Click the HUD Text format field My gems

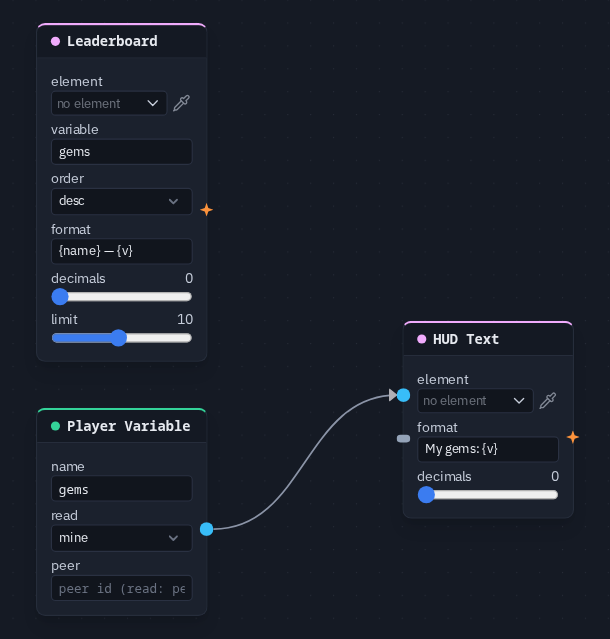(x=488, y=449)
